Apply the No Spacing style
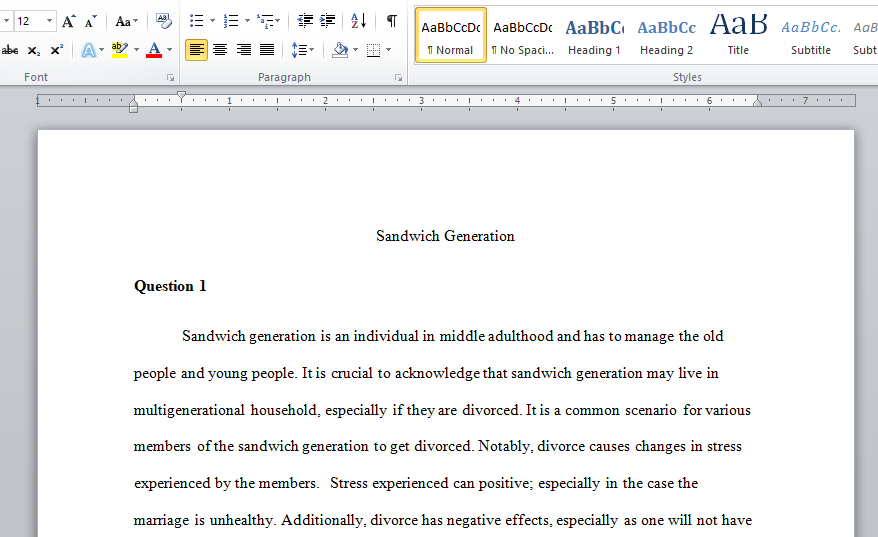The width and height of the screenshot is (878, 537). 523,35
